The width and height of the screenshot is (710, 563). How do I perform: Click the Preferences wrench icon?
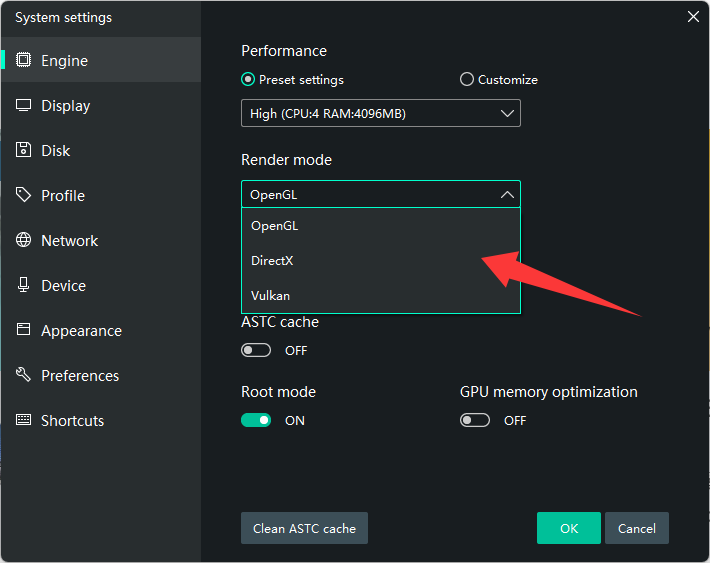tap(24, 375)
